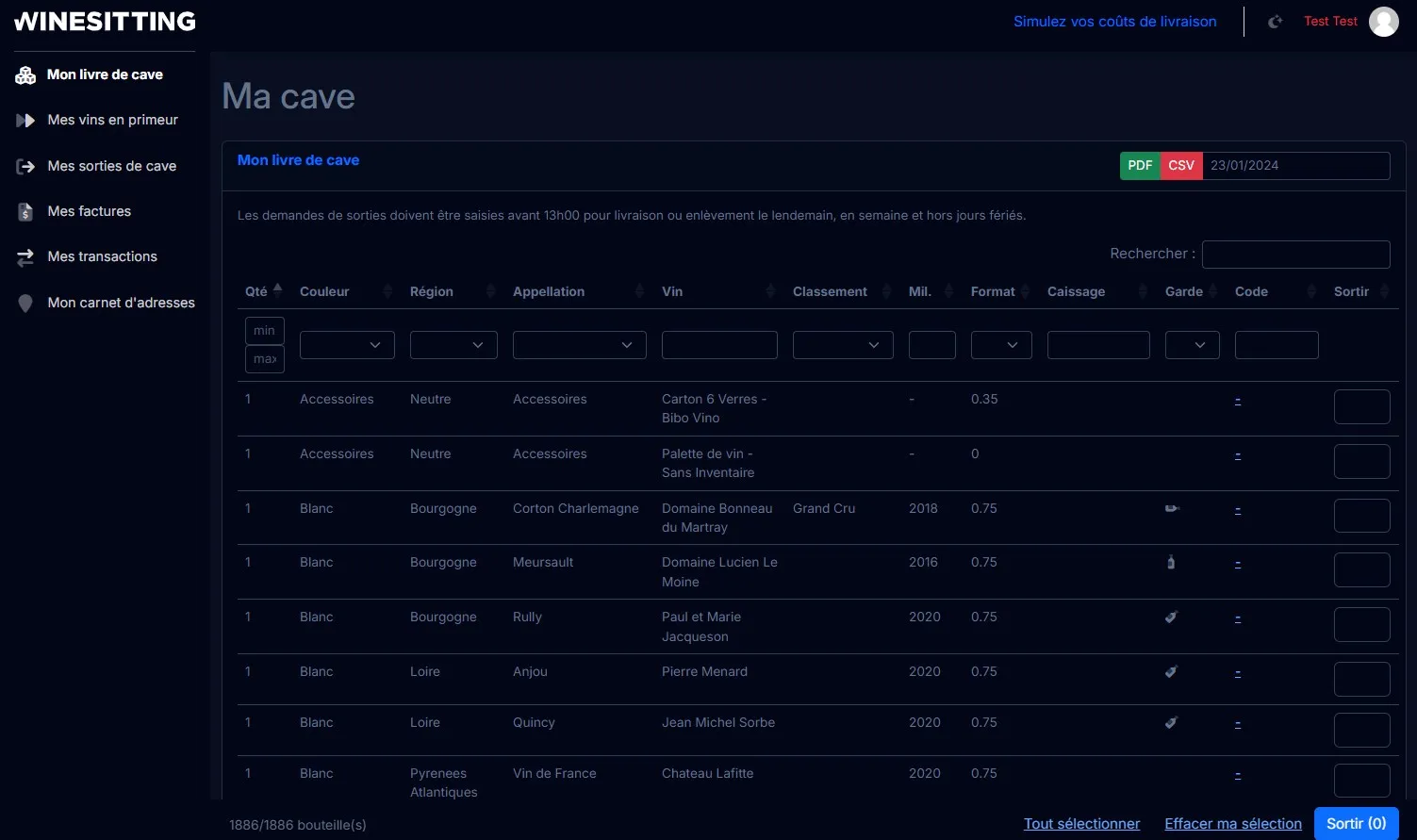
Task: Focus the Rechercher search field
Action: coord(1295,255)
